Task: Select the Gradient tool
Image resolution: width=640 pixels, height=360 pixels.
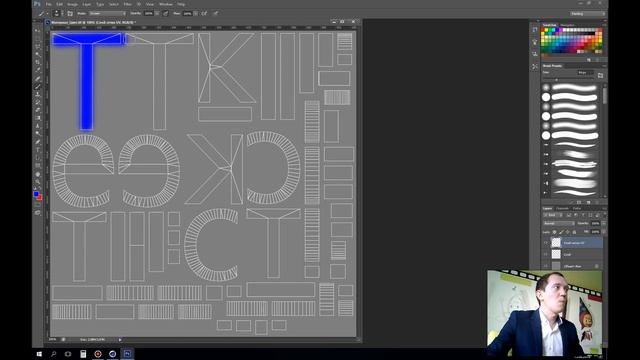Action: click(x=38, y=118)
